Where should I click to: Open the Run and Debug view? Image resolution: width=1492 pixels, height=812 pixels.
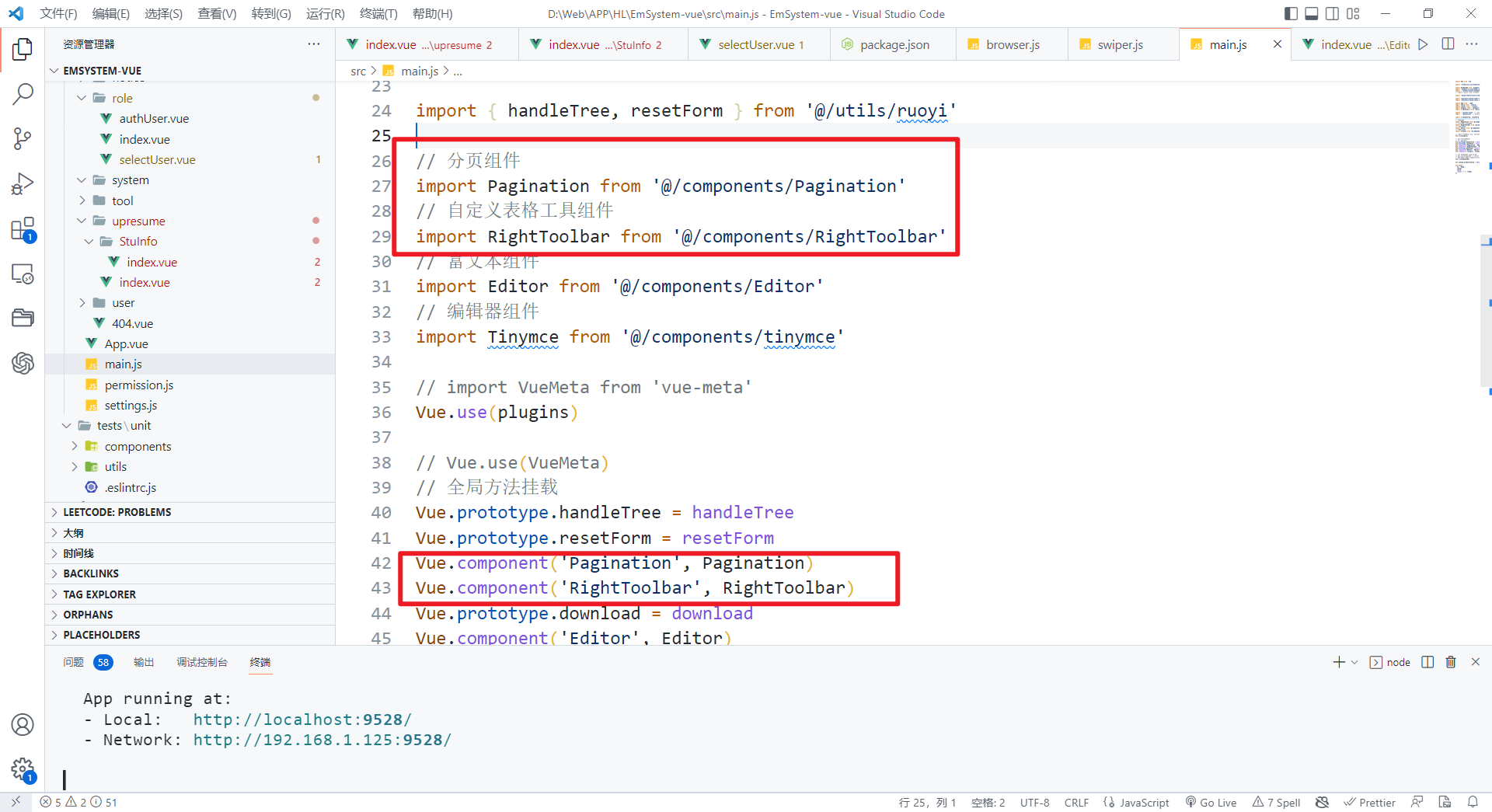(x=23, y=184)
